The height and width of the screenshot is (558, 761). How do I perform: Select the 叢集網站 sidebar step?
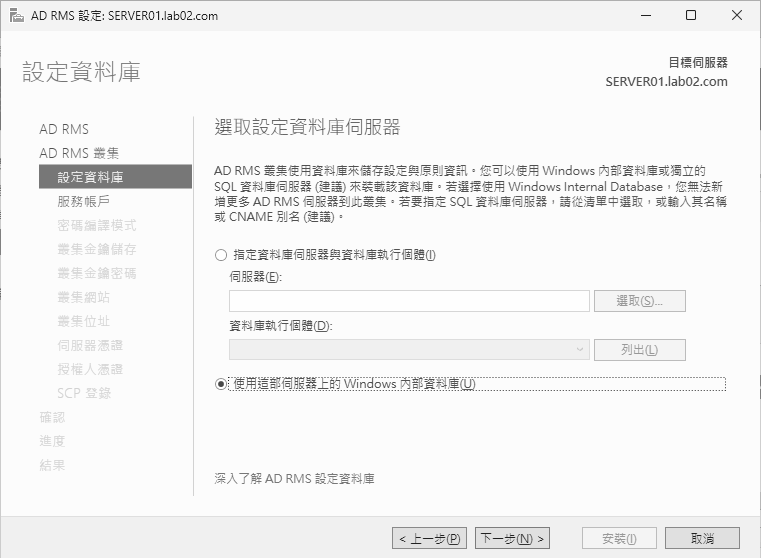pyautogui.click(x=83, y=297)
